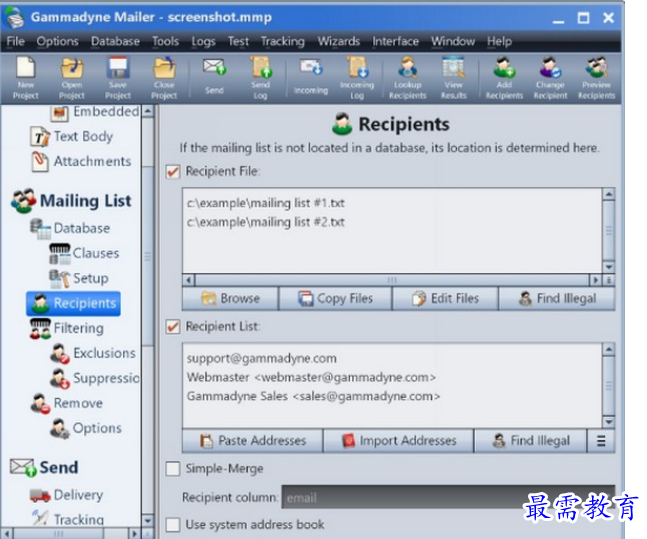
Task: Select Exclusions in the sidebar
Action: (x=93, y=353)
